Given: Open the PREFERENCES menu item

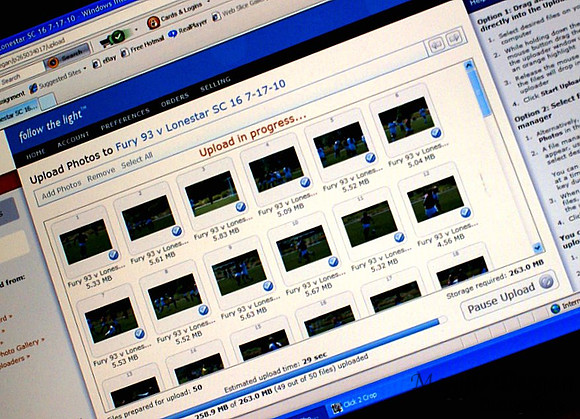Looking at the screenshot, I should pos(125,119).
